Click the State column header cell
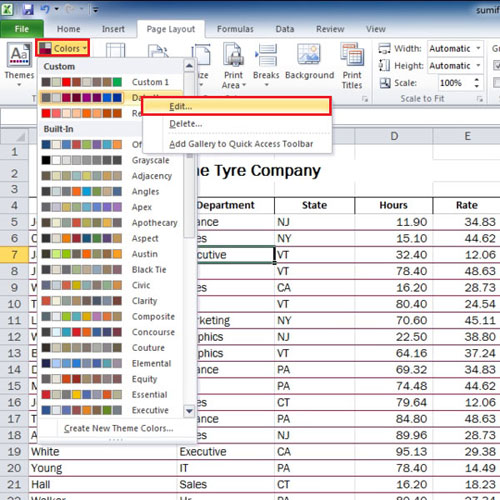The image size is (500, 500). point(314,205)
